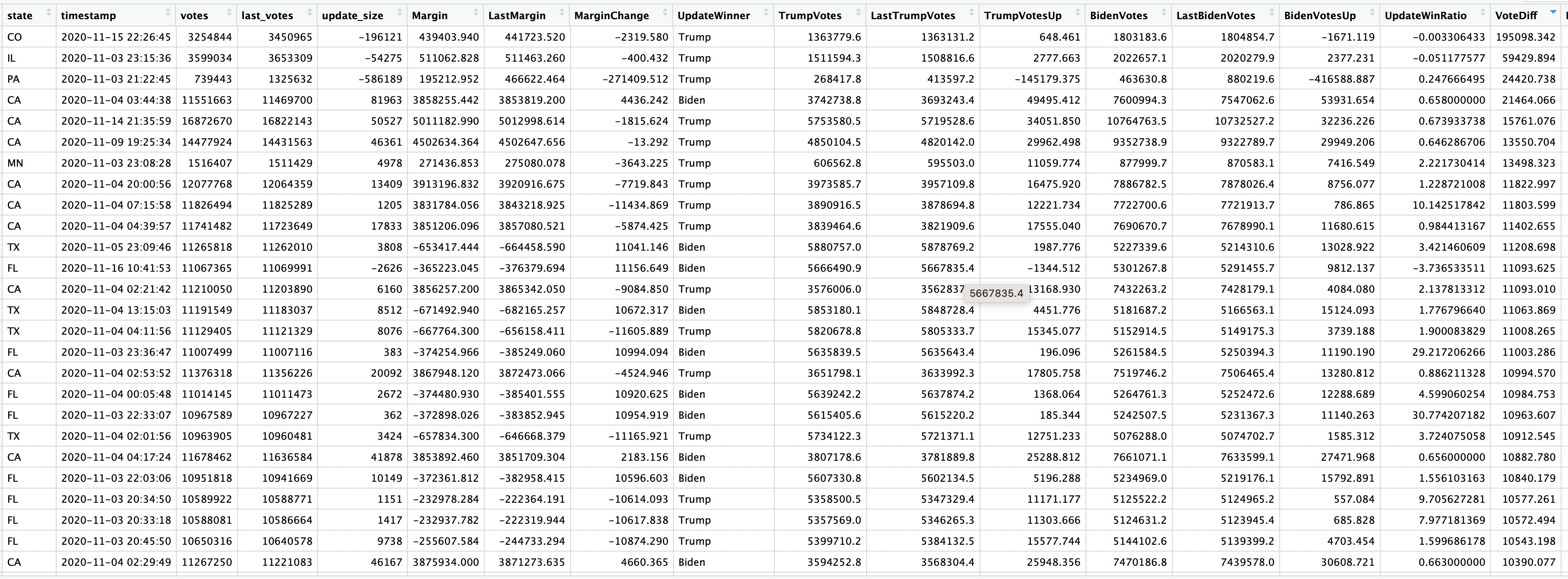Select VoteDiff value 10390.077
The width and height of the screenshot is (1568, 579).
click(1528, 563)
